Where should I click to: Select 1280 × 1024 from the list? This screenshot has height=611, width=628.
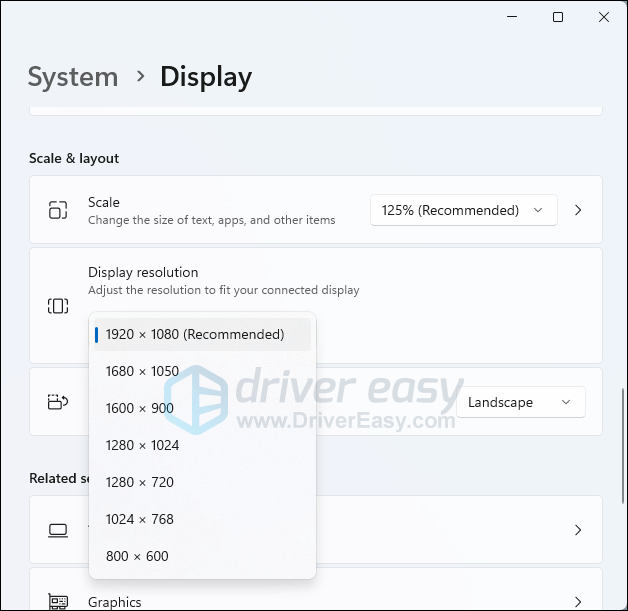(142, 445)
